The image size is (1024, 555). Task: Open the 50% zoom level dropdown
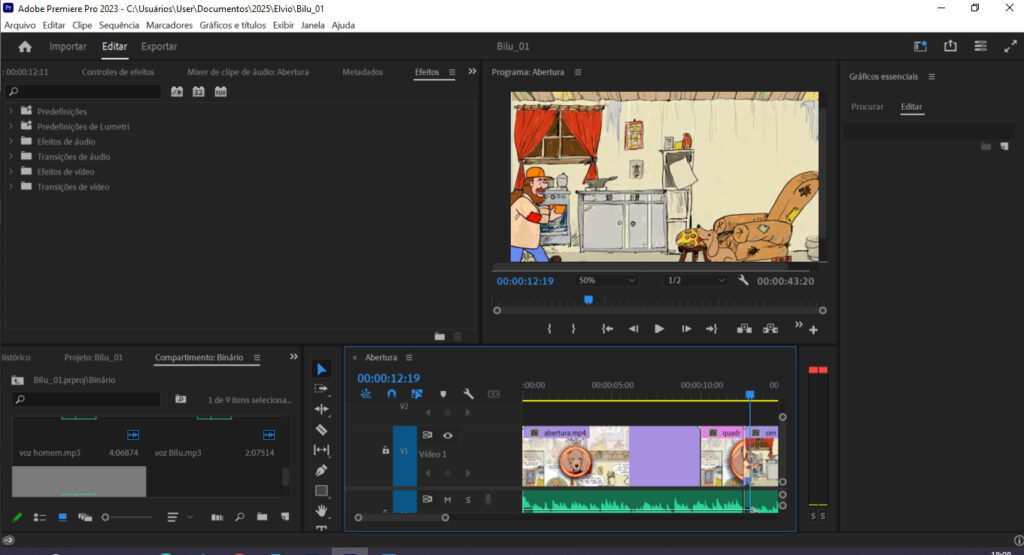pyautogui.click(x=606, y=280)
